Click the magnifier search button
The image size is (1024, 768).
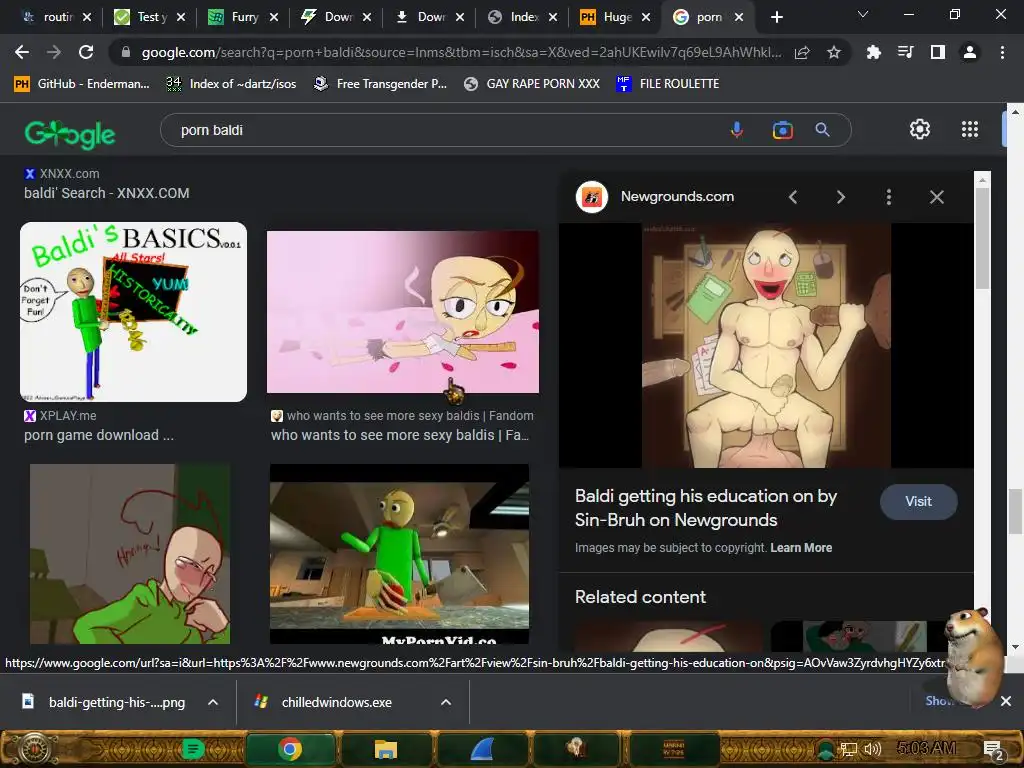click(822, 130)
